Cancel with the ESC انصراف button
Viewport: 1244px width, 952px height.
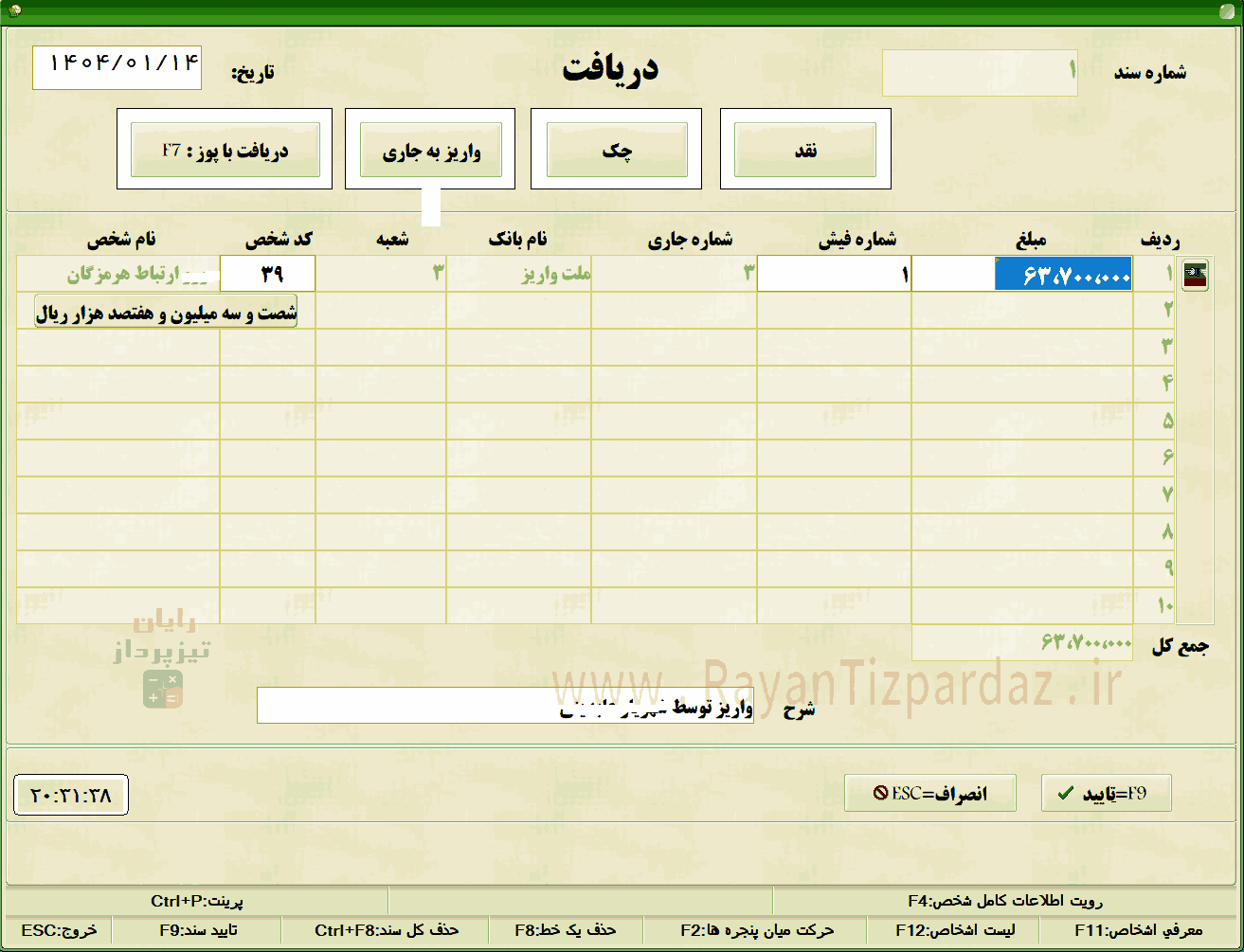[930, 793]
